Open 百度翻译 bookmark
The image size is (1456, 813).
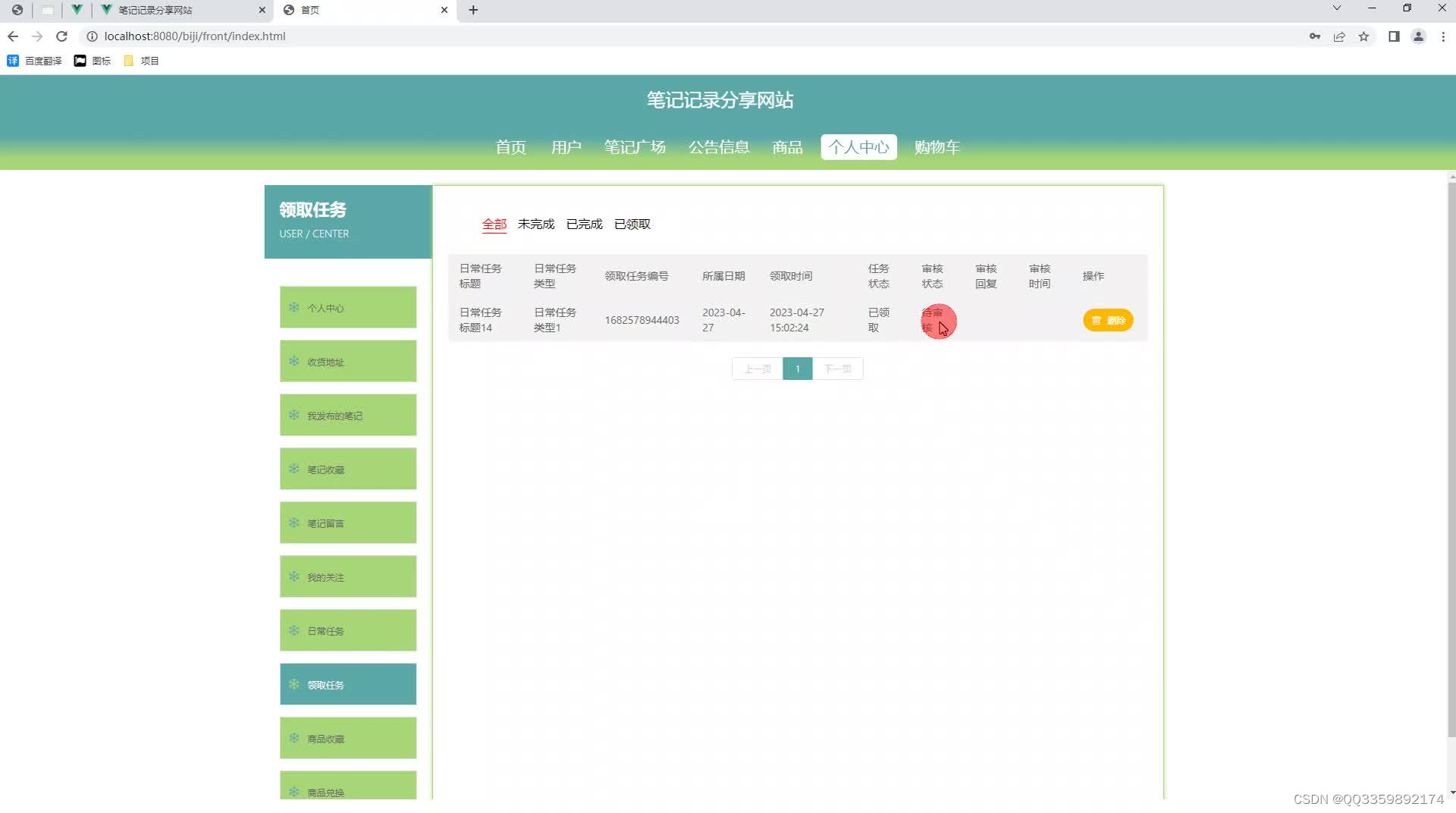[34, 61]
